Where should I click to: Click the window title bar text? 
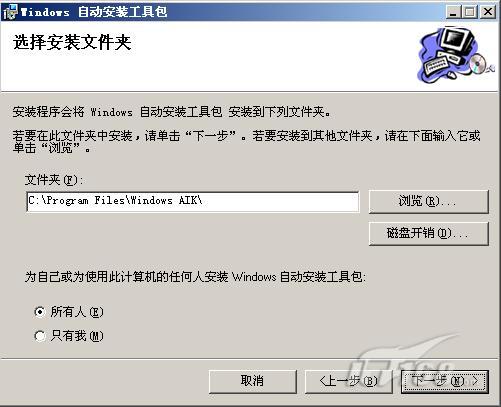point(94,12)
